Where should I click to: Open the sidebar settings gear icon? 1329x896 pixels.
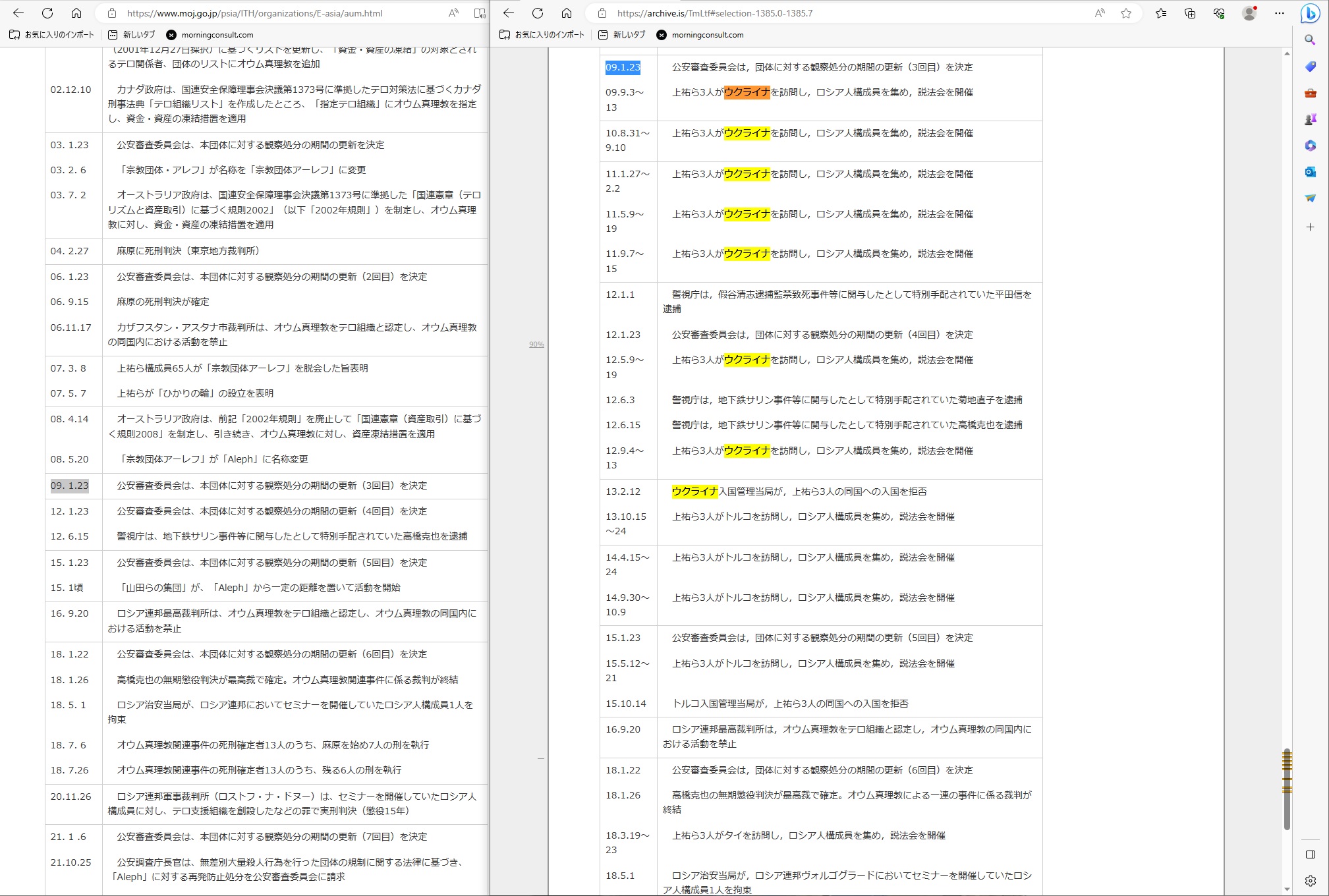coord(1311,881)
